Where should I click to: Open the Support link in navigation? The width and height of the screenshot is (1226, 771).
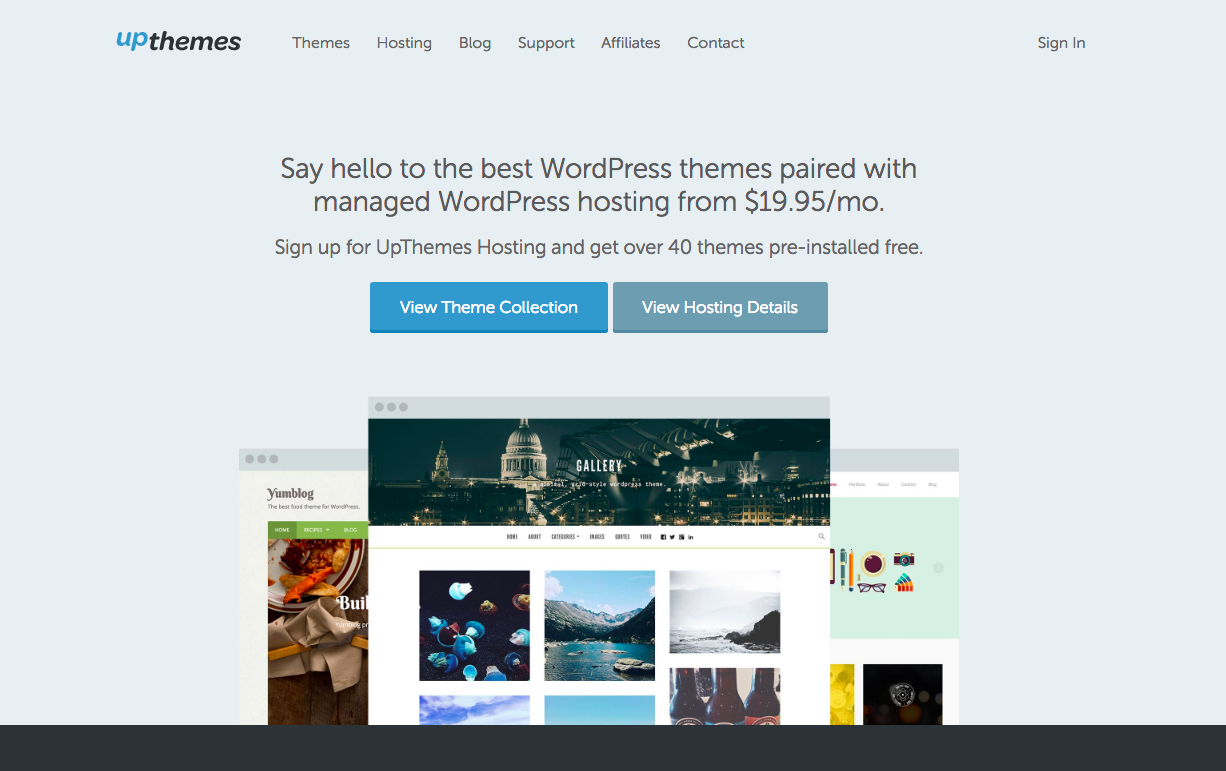click(x=546, y=42)
